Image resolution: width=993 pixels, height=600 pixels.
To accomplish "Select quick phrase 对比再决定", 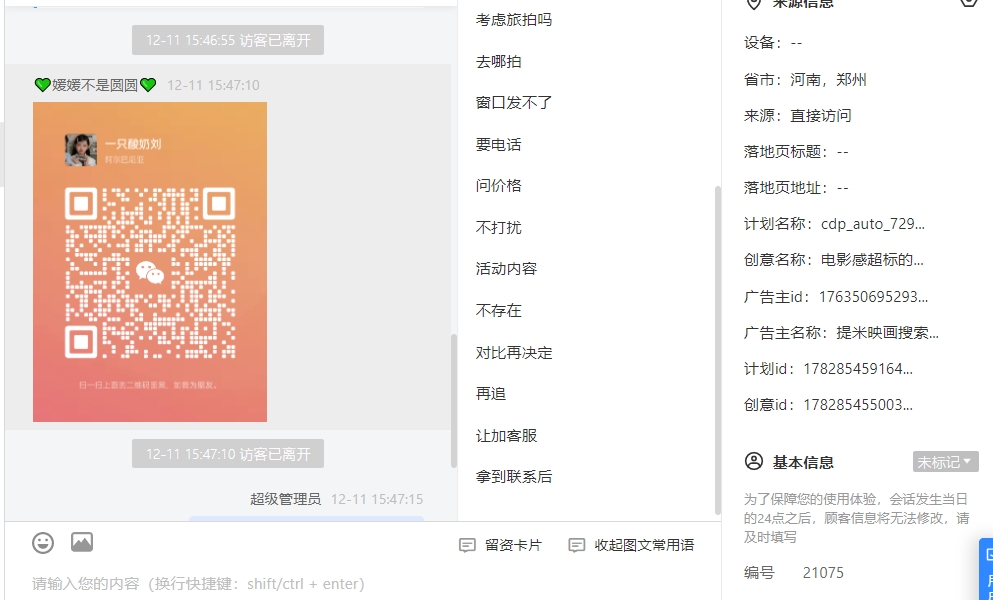I will pyautogui.click(x=514, y=352).
